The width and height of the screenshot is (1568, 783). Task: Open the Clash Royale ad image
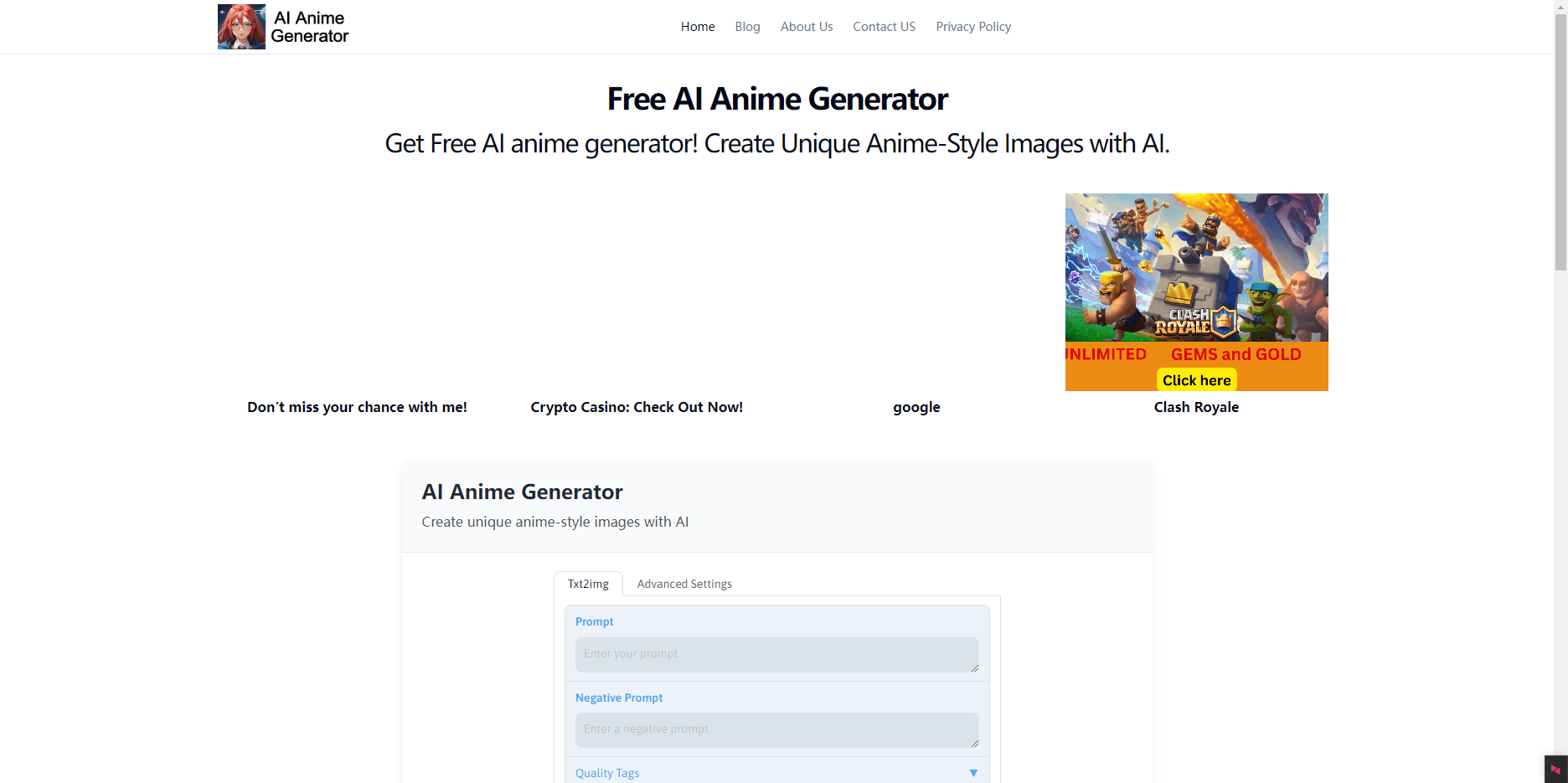(x=1196, y=291)
